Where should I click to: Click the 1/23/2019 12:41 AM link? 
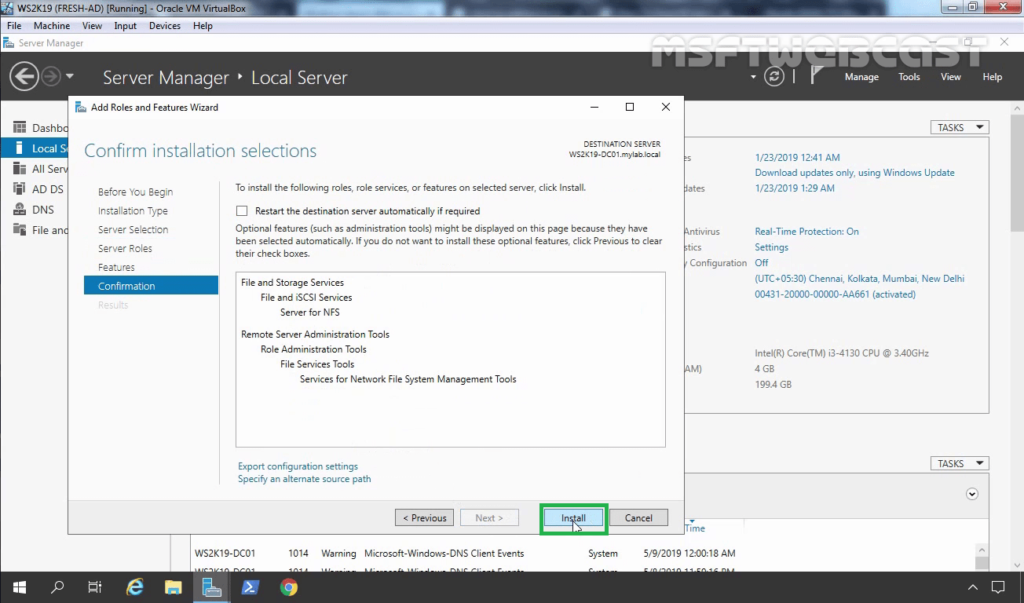[797, 157]
